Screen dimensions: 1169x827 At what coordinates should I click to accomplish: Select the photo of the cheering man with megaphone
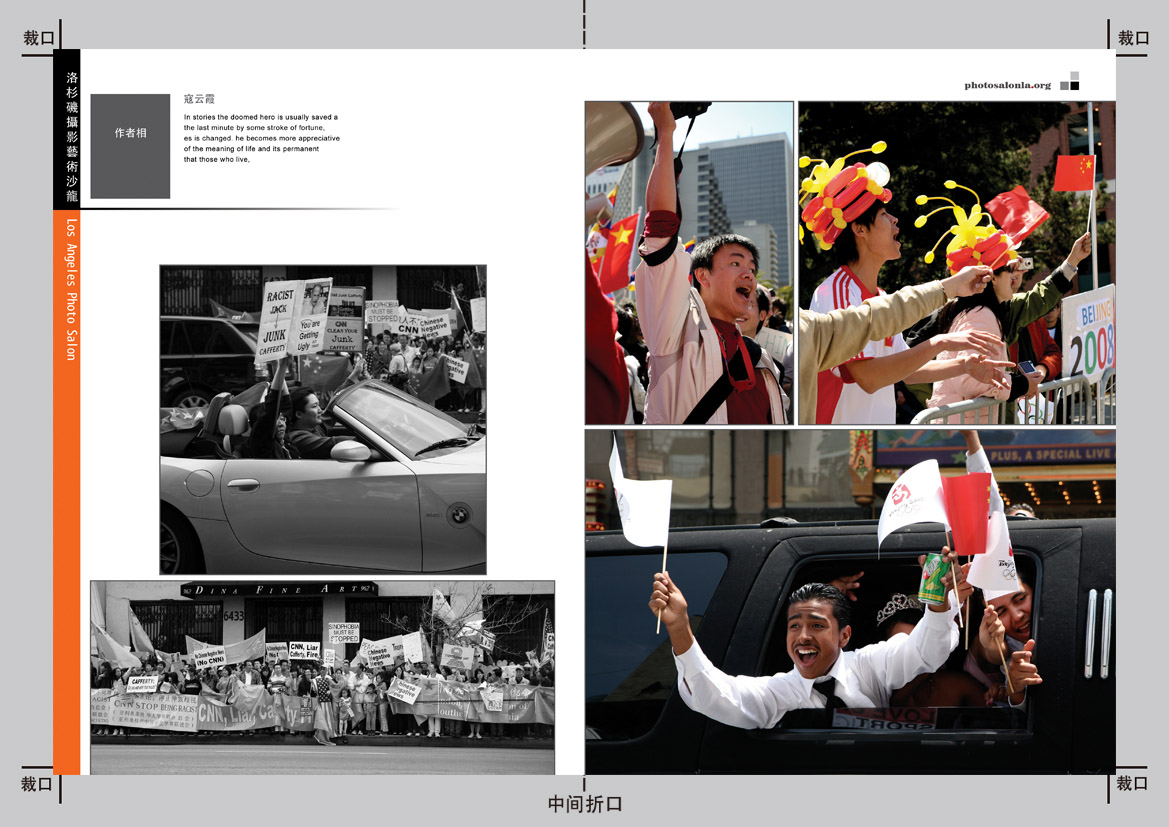click(689, 262)
